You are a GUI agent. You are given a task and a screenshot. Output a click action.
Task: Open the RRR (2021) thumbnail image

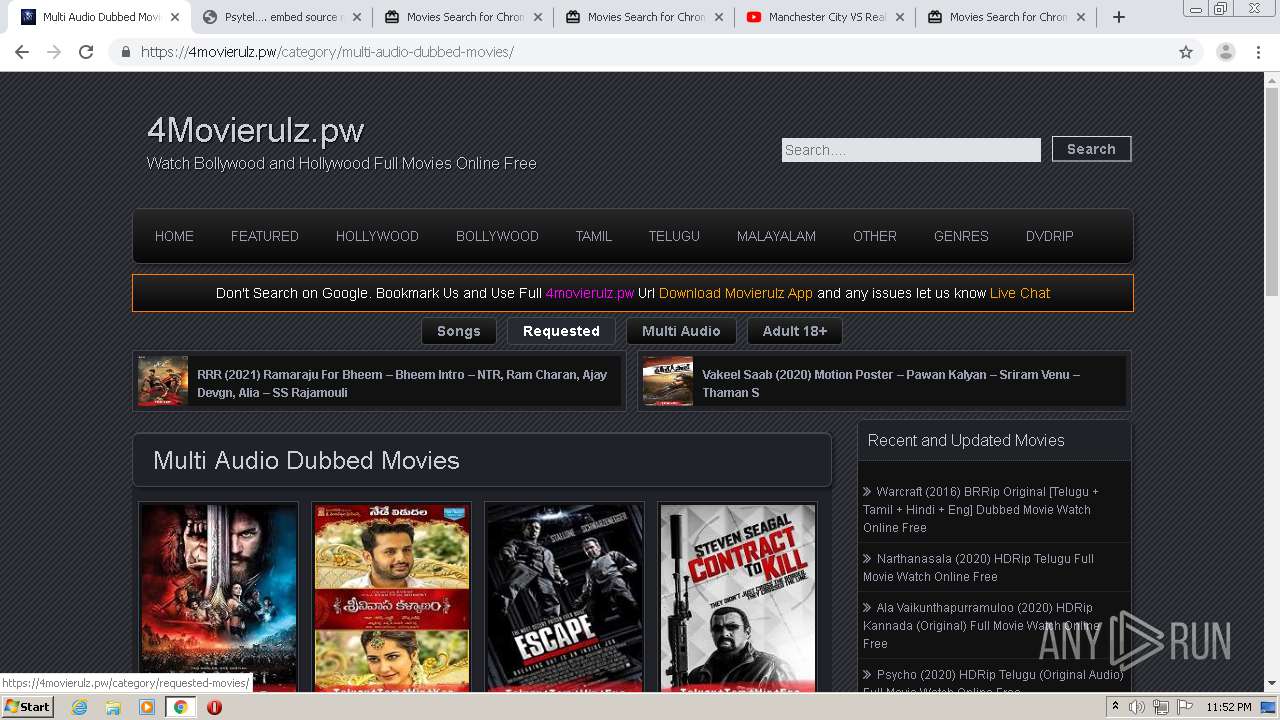click(163, 381)
